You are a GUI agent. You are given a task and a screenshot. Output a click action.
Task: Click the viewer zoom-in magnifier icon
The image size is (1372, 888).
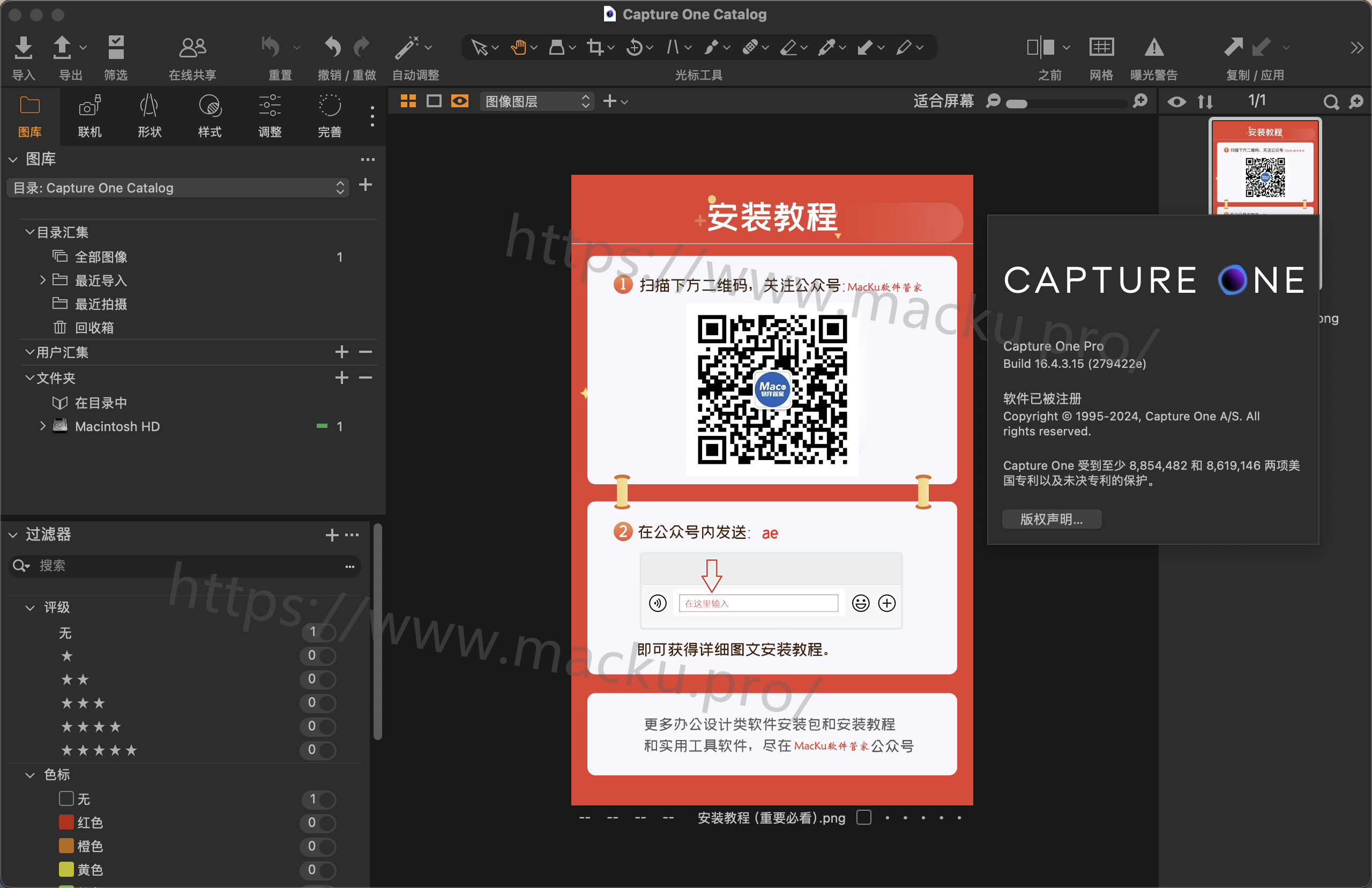point(1140,101)
